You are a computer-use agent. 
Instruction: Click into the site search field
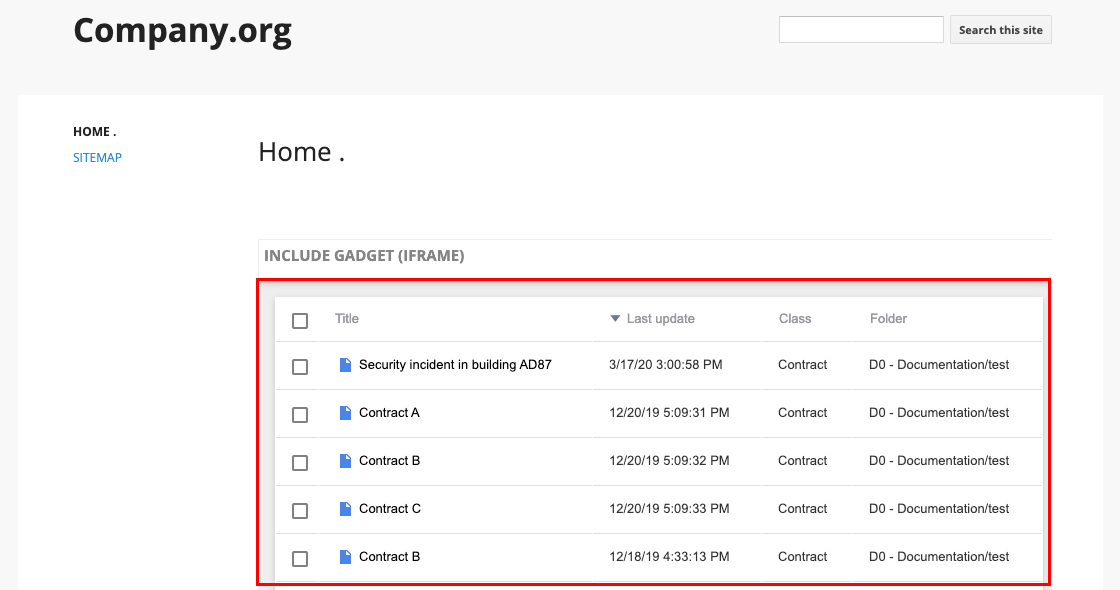[861, 30]
